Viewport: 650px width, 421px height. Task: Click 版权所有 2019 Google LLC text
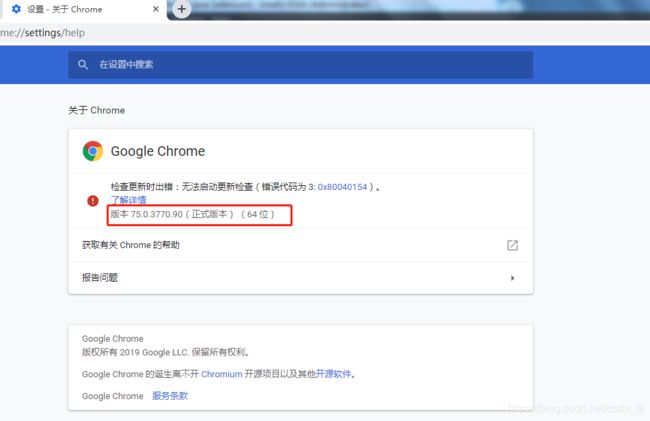pos(165,352)
